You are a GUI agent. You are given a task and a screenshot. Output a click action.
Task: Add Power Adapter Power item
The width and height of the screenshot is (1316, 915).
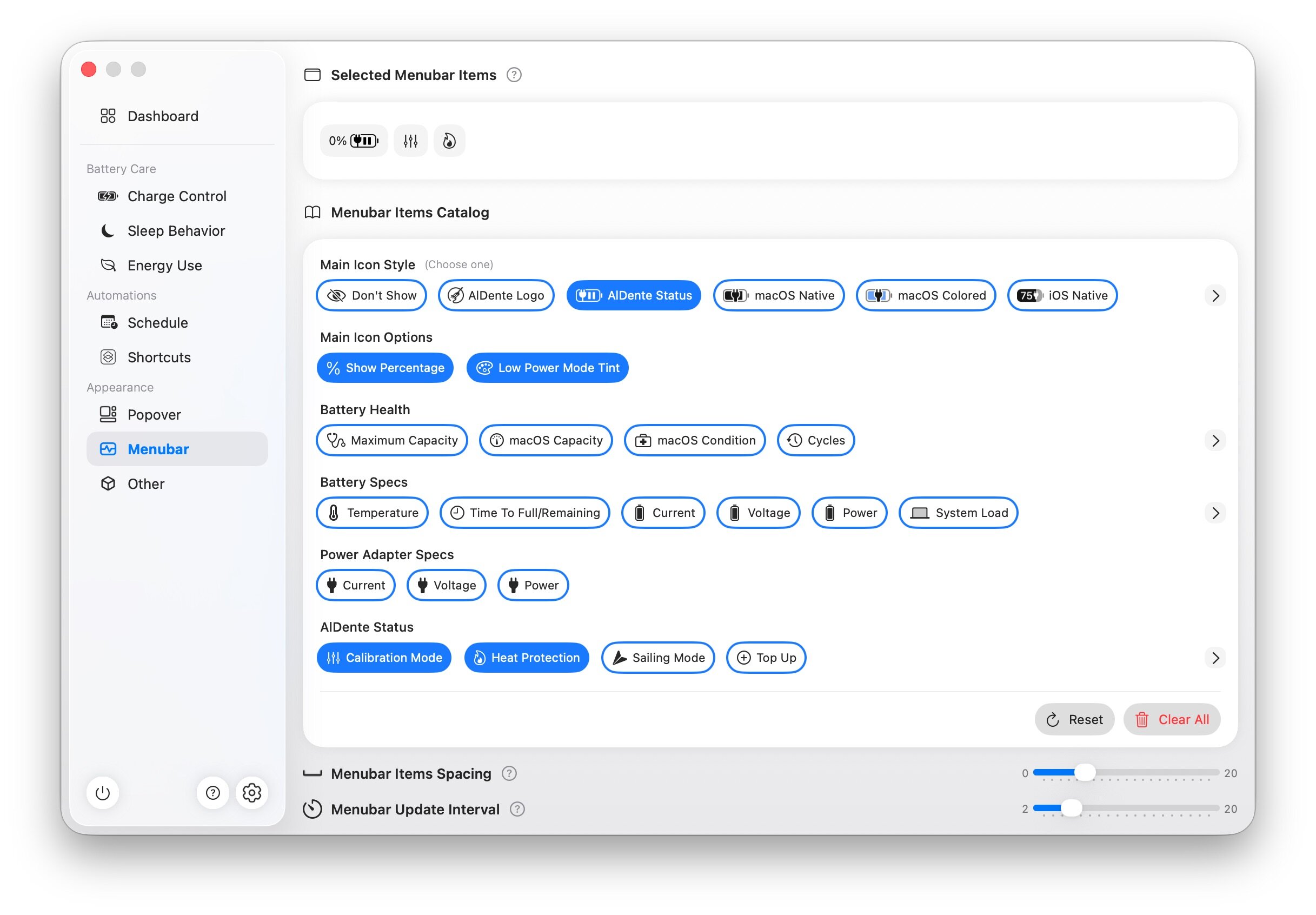pos(533,585)
